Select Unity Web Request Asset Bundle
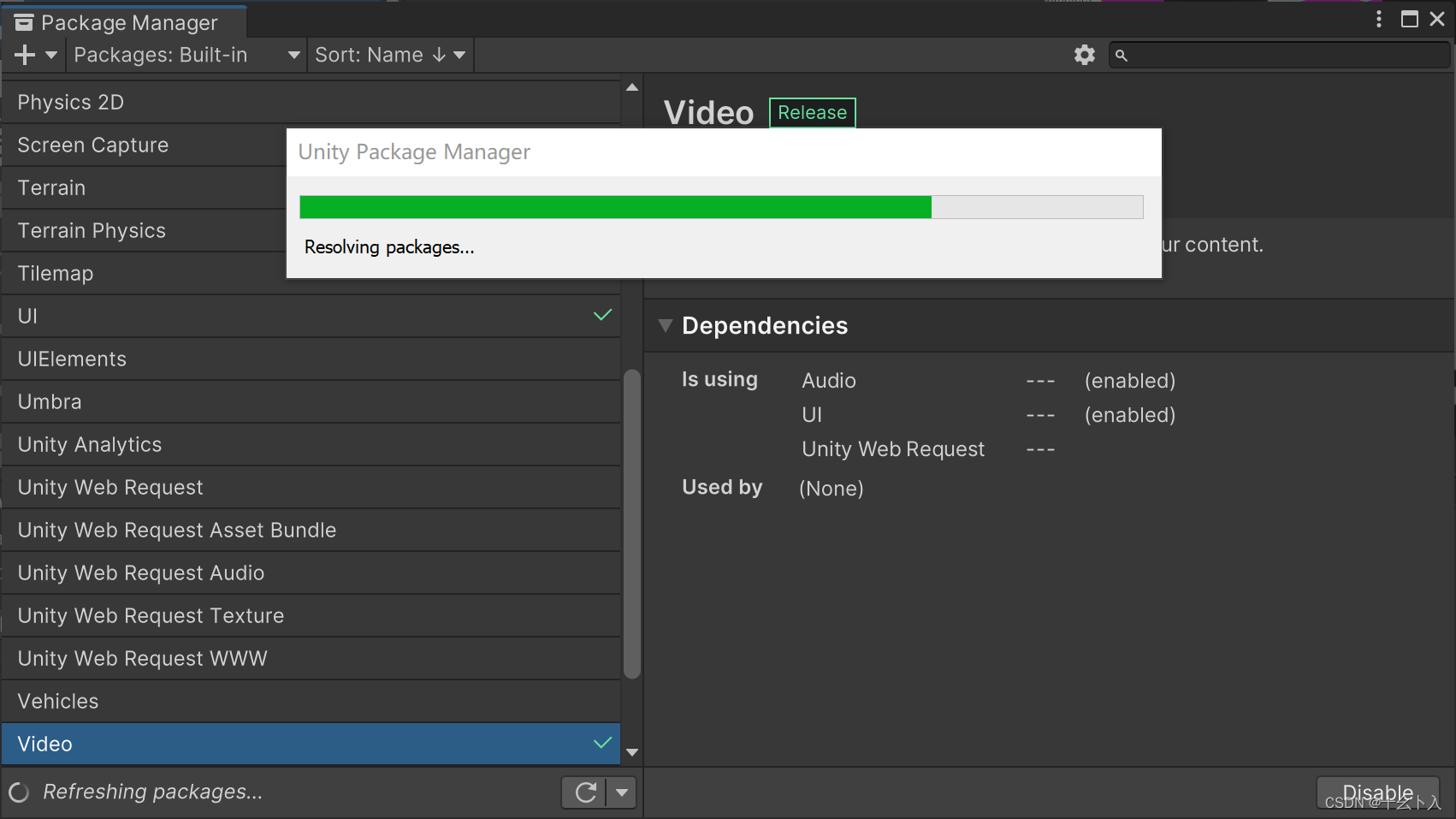 311,530
